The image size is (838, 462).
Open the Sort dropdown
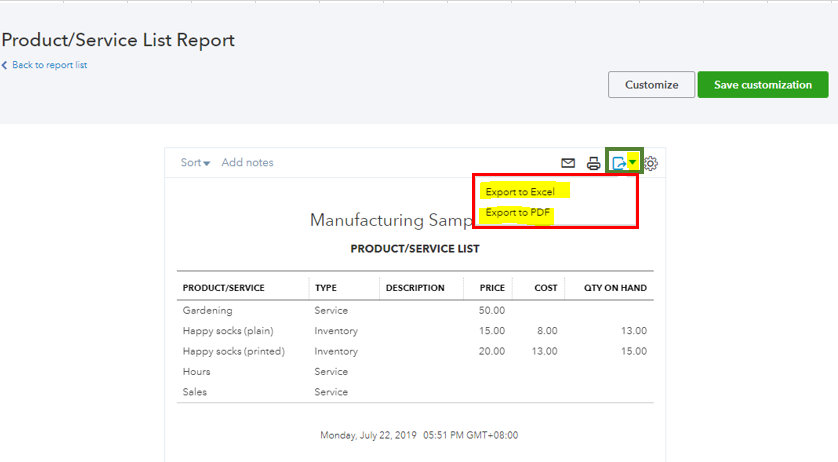195,163
